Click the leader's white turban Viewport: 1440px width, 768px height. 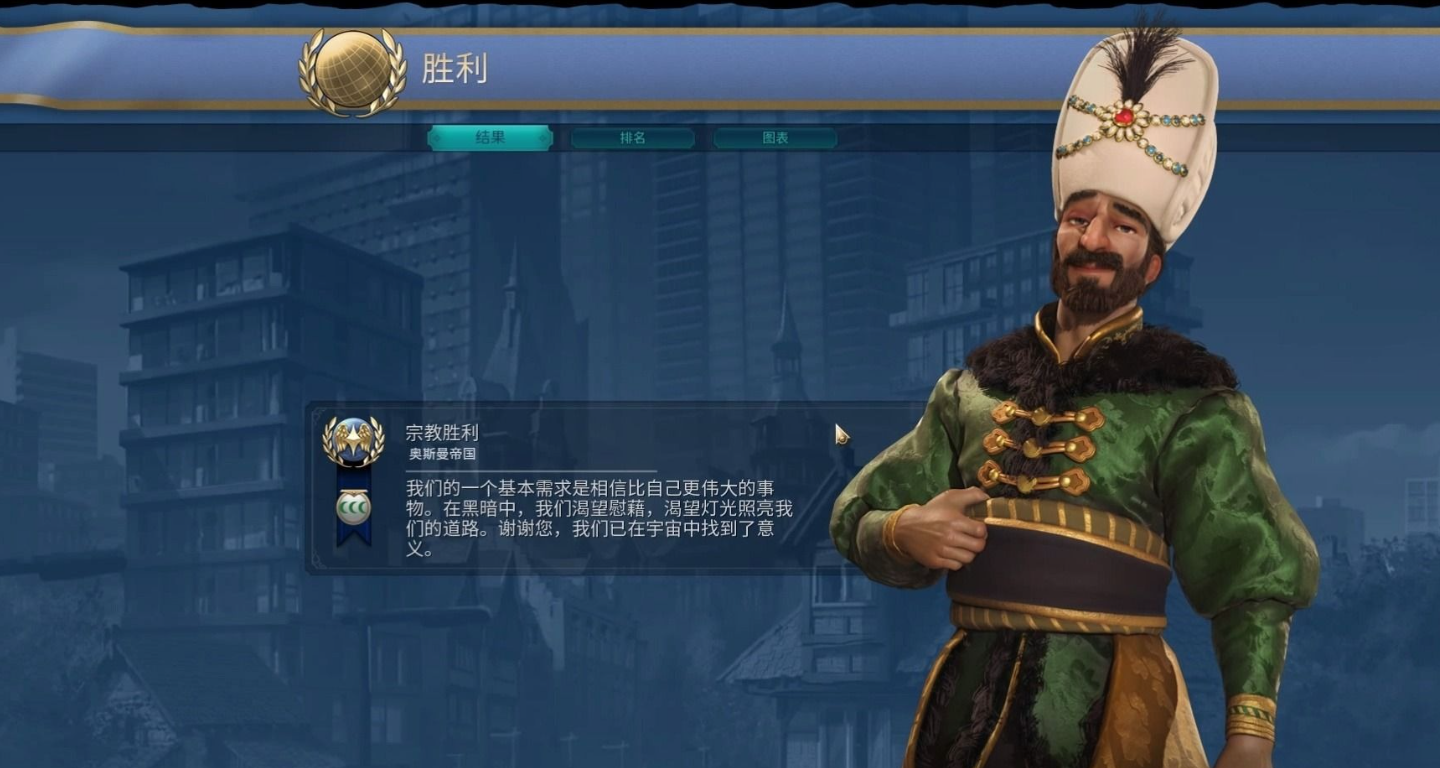[x=1135, y=139]
